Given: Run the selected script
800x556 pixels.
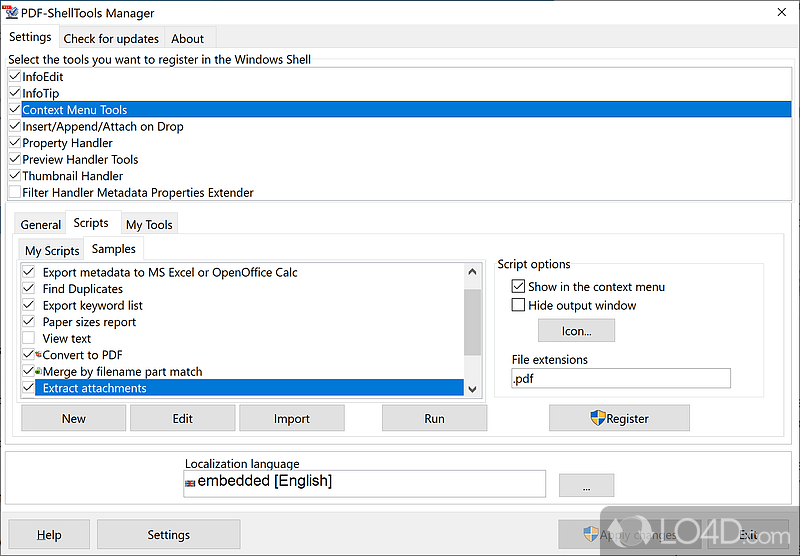Looking at the screenshot, I should pyautogui.click(x=435, y=418).
